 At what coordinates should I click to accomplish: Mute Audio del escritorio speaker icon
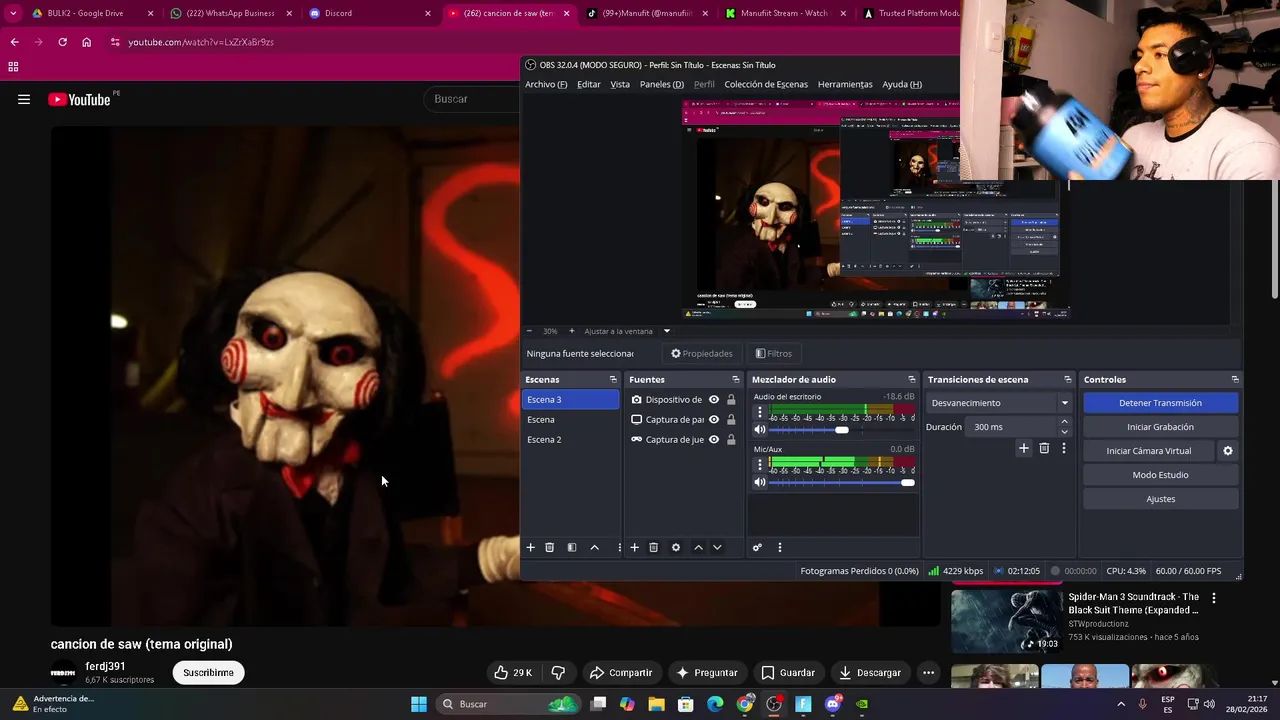[x=760, y=430]
